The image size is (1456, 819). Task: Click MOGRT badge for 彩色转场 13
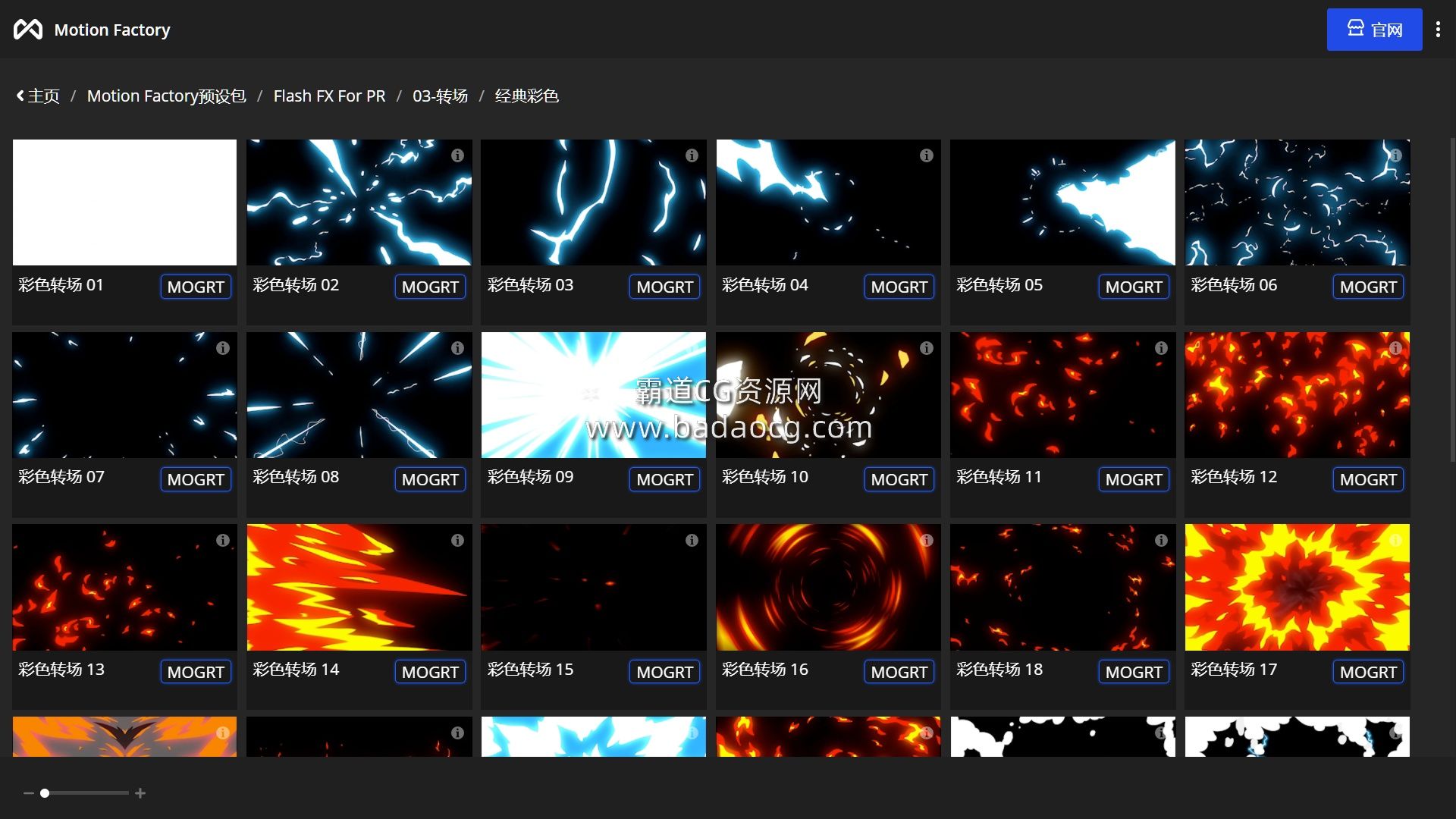click(196, 672)
